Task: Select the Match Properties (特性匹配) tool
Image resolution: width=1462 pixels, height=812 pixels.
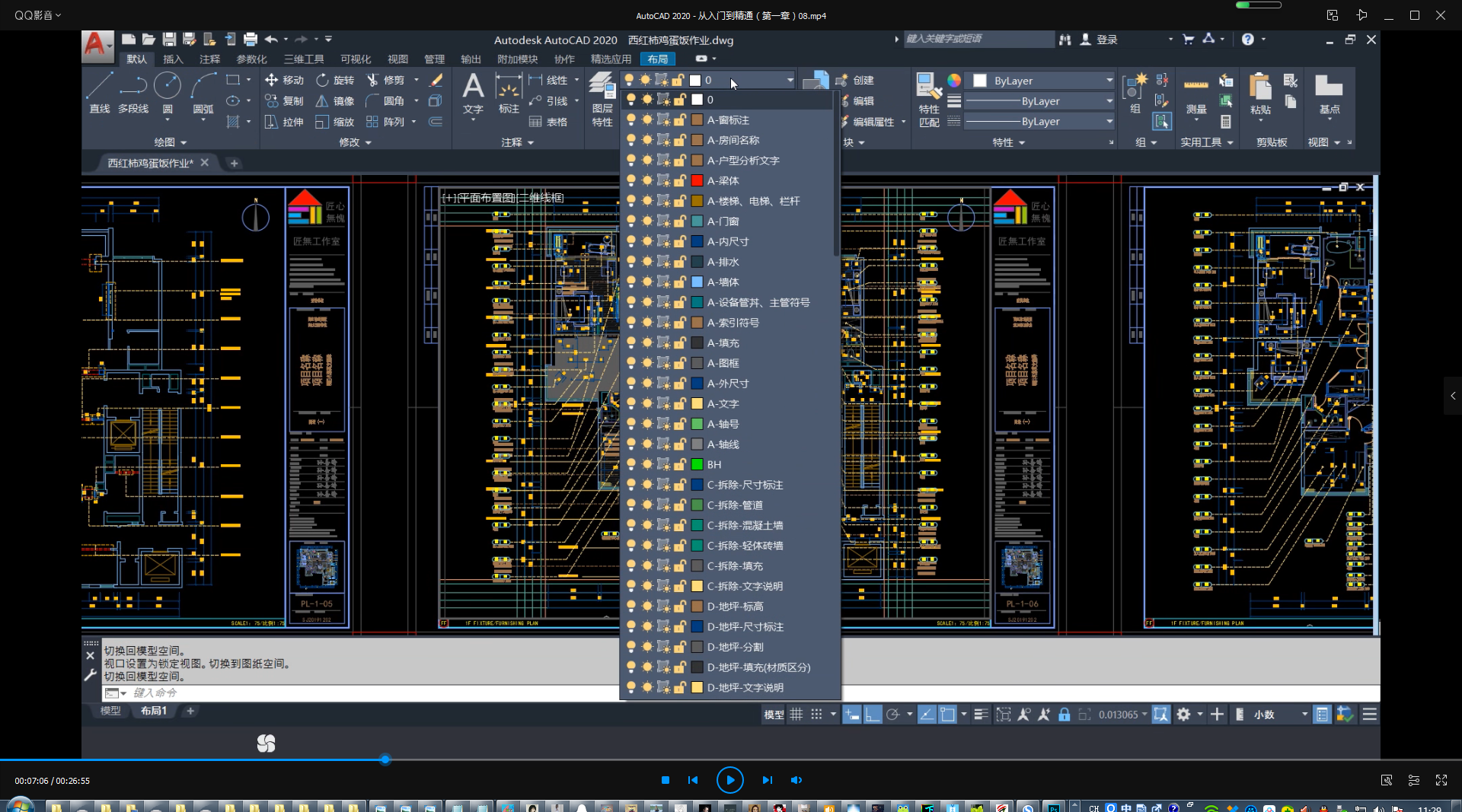Action: (929, 100)
